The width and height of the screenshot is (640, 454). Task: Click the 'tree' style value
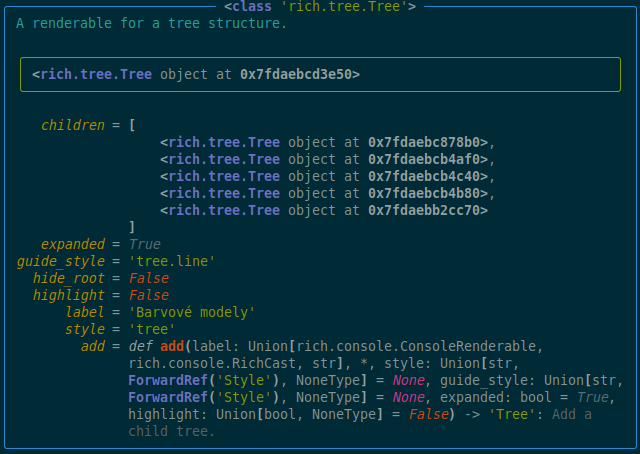pos(152,329)
